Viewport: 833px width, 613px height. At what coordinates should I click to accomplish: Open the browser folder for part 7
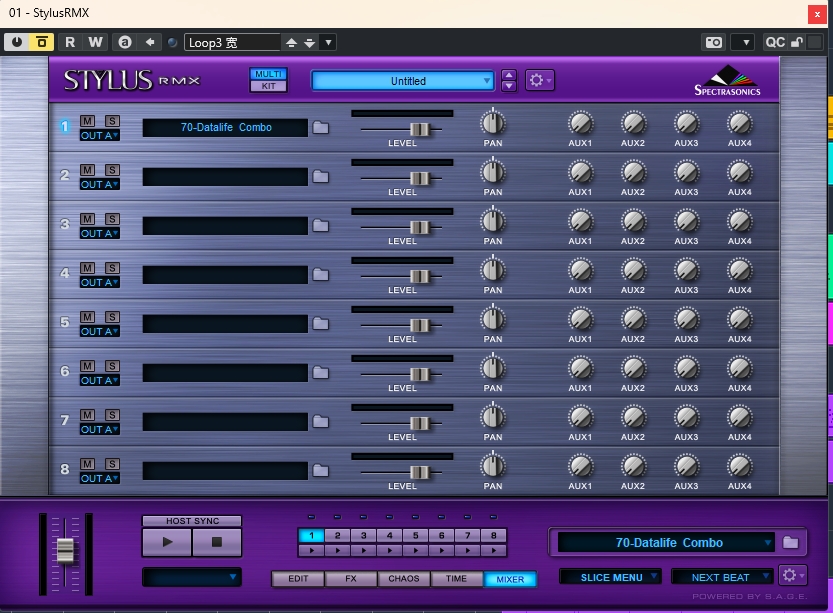(x=320, y=422)
